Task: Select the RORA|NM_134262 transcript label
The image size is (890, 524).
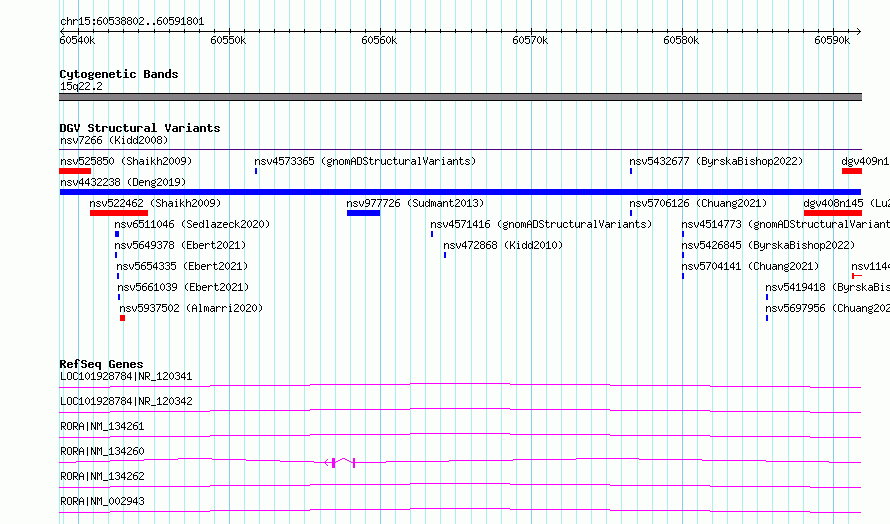Action: 102,476
